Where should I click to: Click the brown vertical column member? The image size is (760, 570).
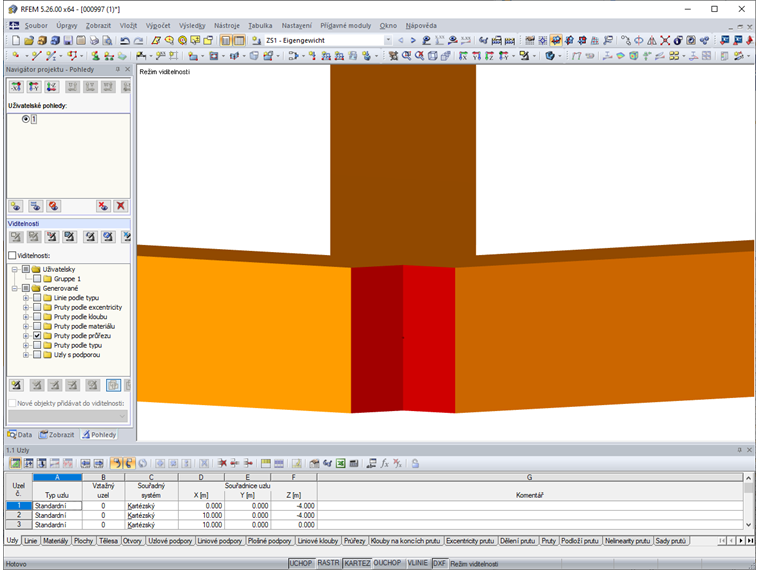pyautogui.click(x=403, y=162)
